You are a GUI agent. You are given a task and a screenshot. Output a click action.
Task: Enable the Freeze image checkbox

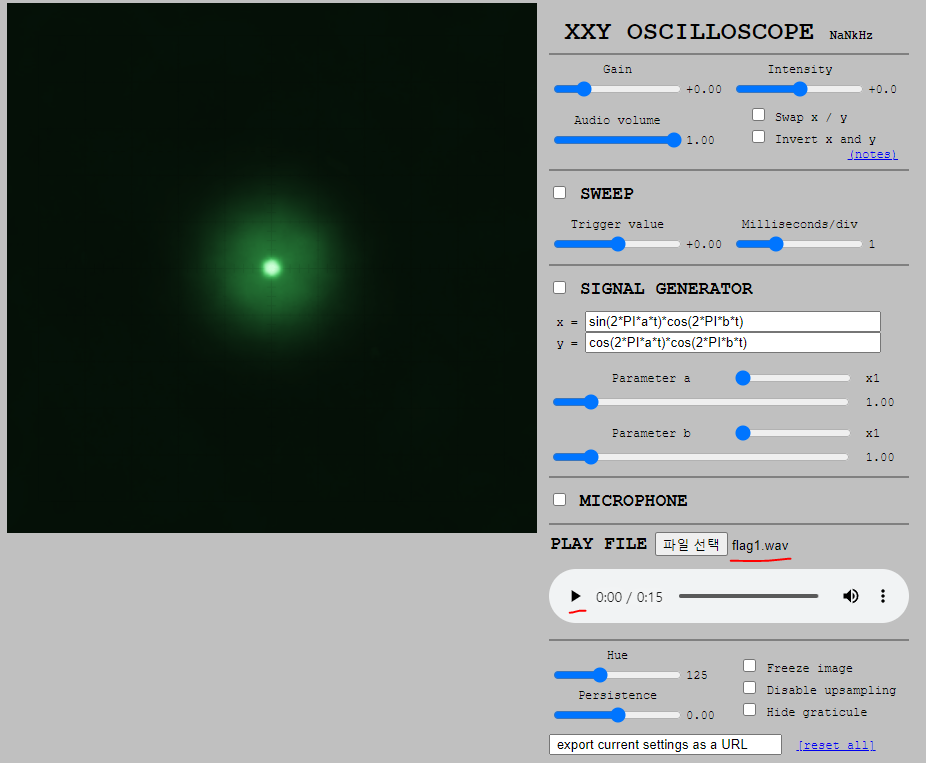(x=749, y=666)
